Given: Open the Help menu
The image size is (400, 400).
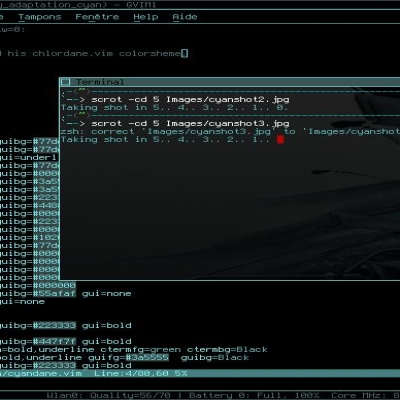Looking at the screenshot, I should [x=146, y=17].
